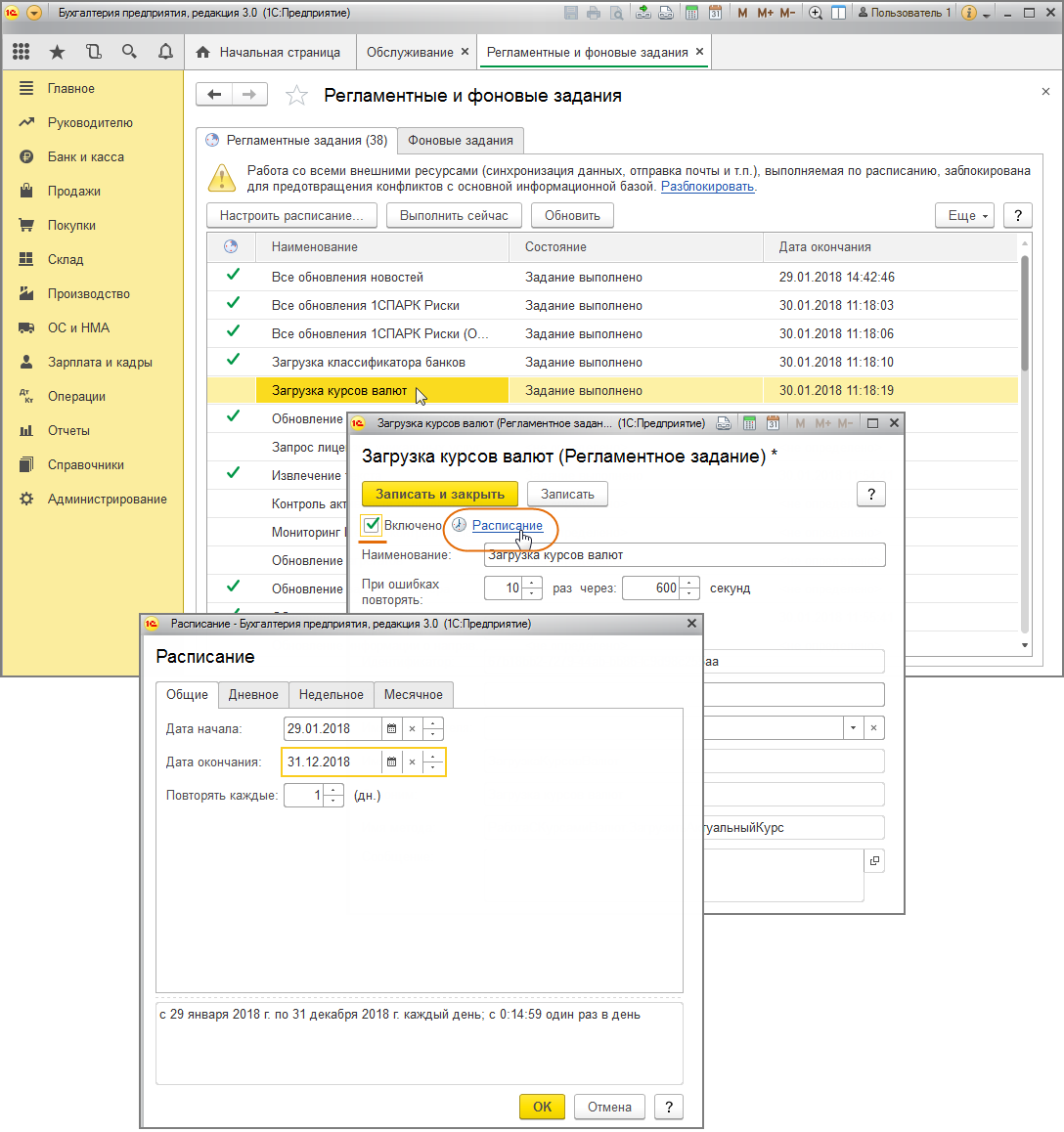Click the Разблокировать link

coord(708,187)
